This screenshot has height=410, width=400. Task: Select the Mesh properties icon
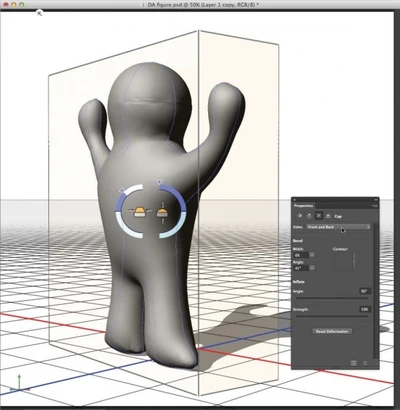point(300,216)
